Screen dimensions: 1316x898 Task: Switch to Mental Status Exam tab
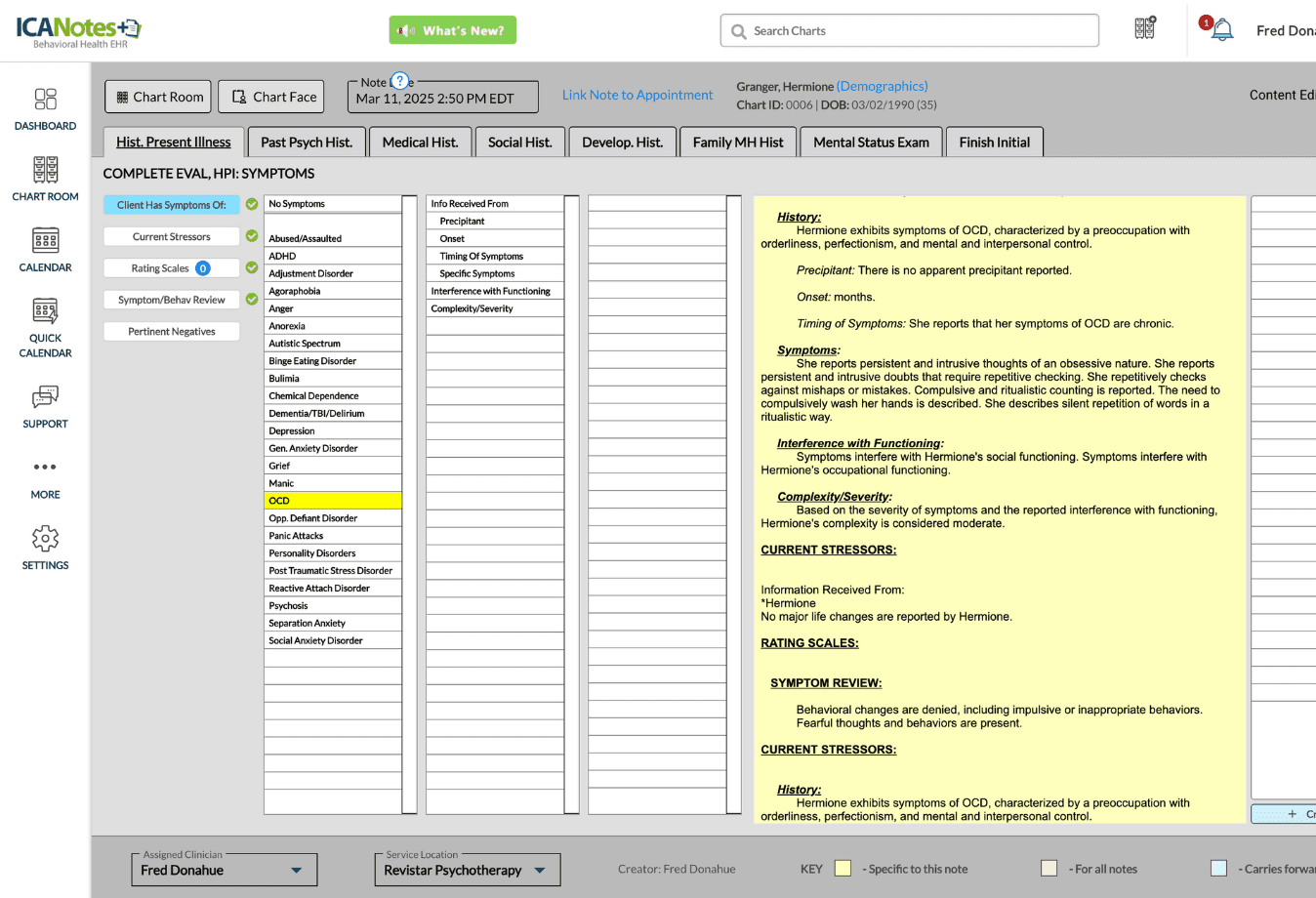pos(871,143)
